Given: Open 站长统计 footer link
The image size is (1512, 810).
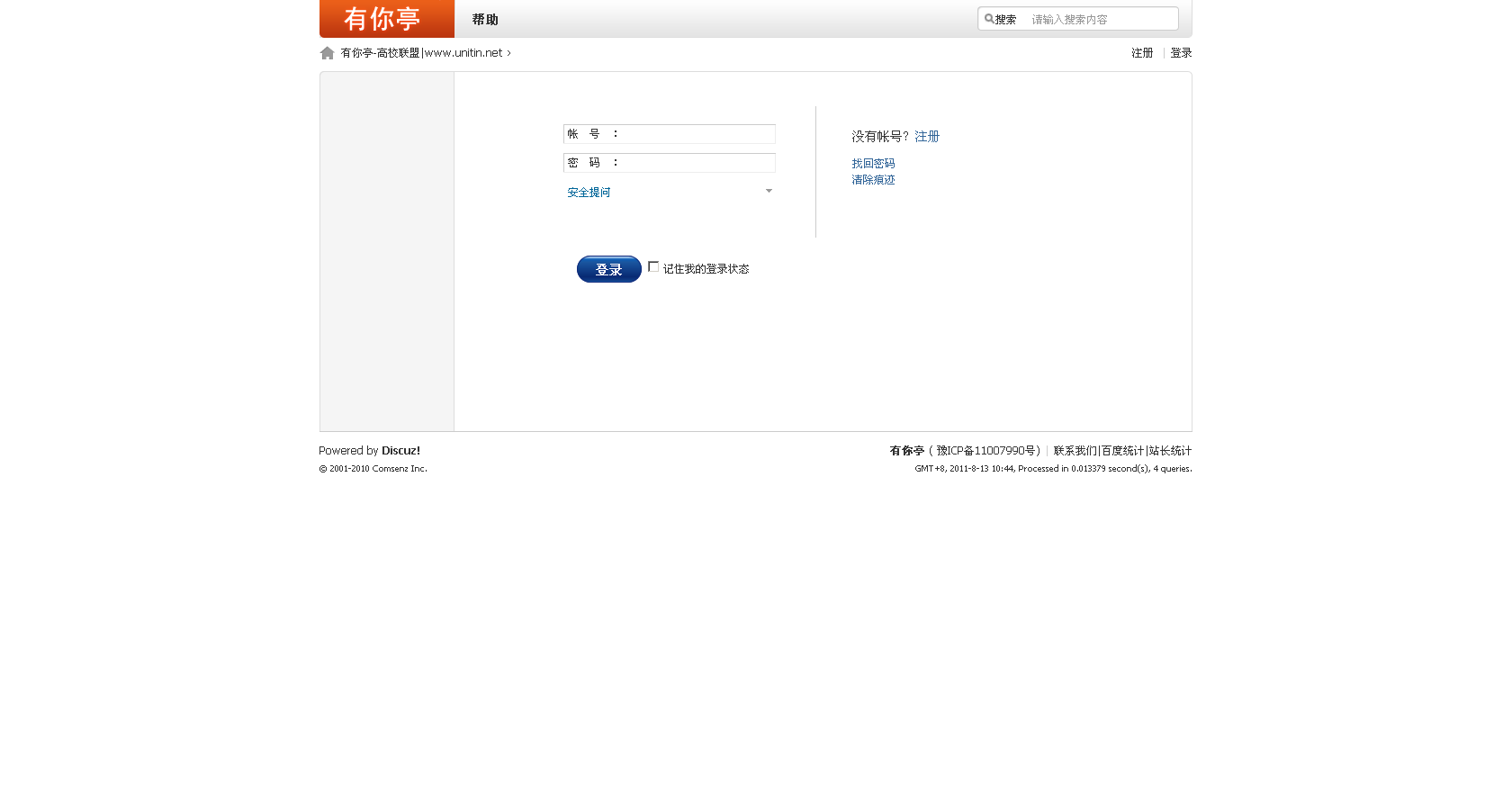Looking at the screenshot, I should pos(1170,451).
